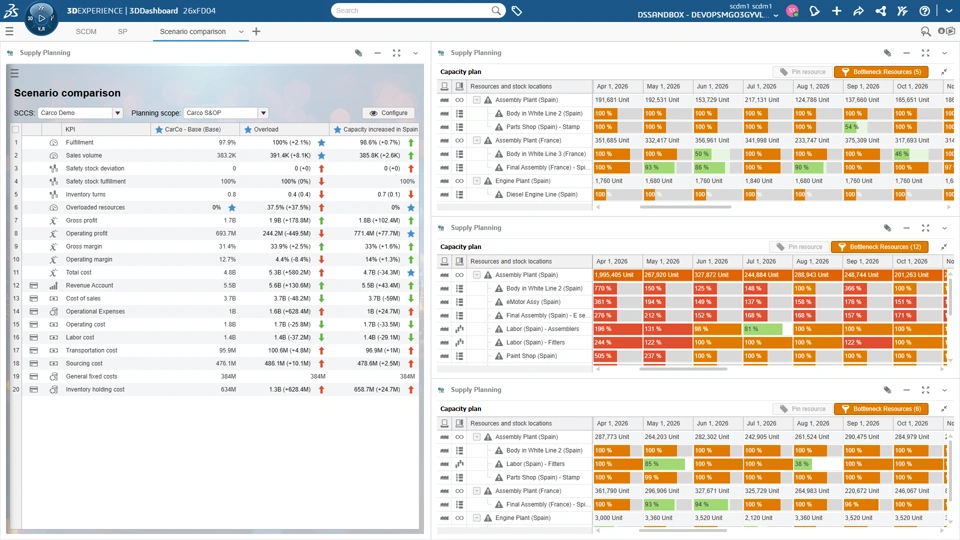Click Pin resource in top capacity plan

click(802, 72)
